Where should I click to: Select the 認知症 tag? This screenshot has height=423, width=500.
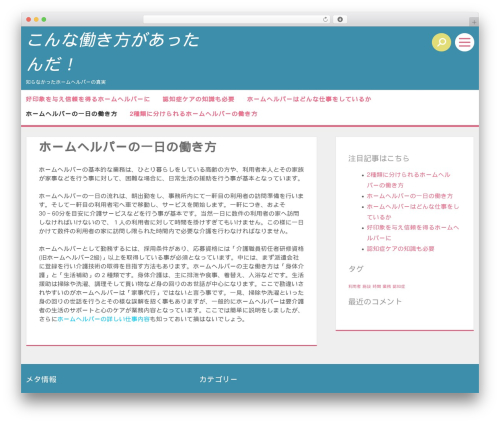[399, 286]
